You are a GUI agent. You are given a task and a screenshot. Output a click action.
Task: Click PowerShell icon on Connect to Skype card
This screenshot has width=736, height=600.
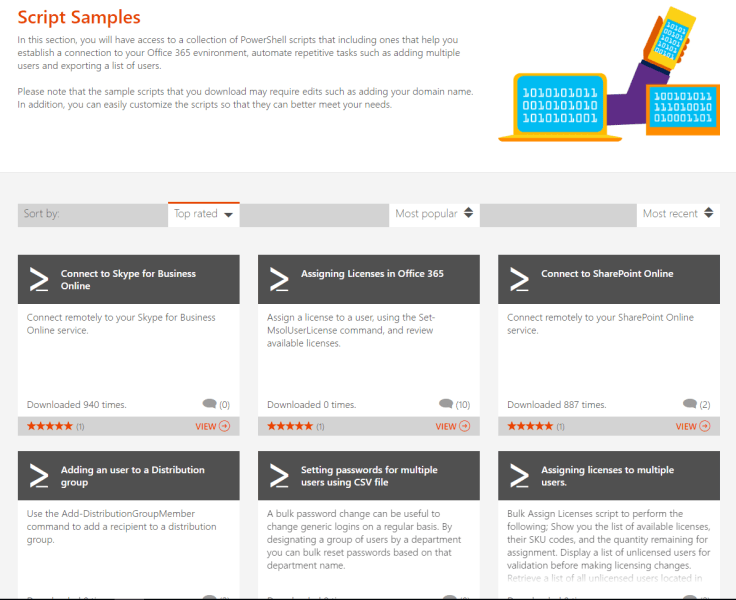pos(39,280)
